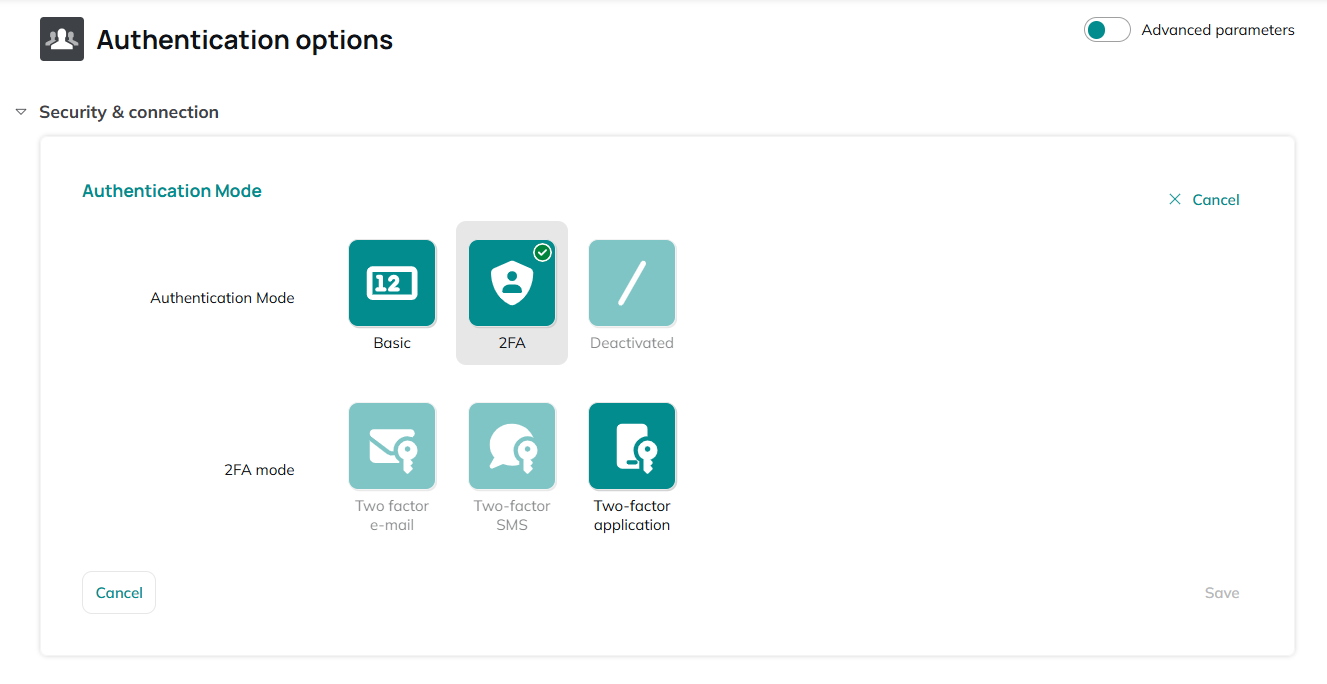Select the Deactivated slash icon
Image resolution: width=1327 pixels, height=684 pixels.
tap(632, 283)
